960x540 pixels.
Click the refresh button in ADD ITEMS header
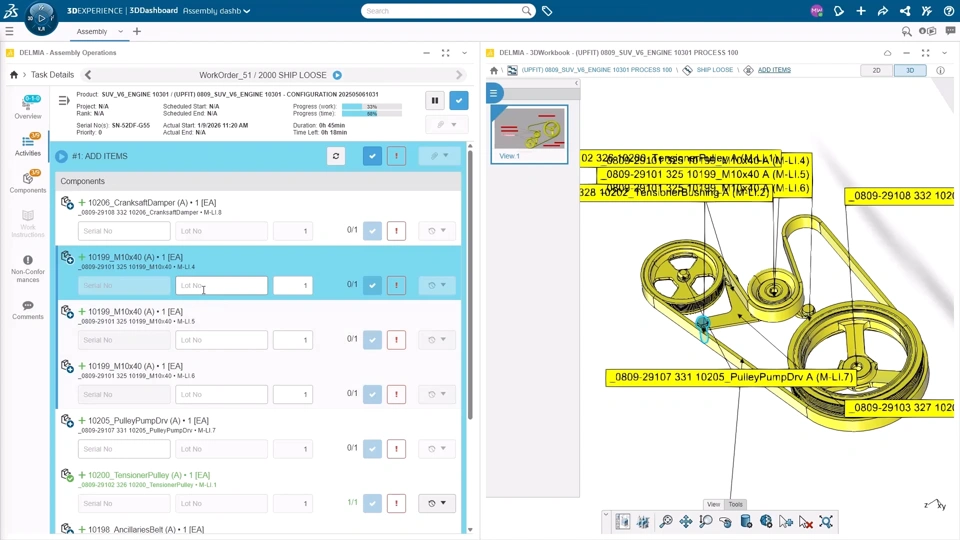click(x=336, y=156)
